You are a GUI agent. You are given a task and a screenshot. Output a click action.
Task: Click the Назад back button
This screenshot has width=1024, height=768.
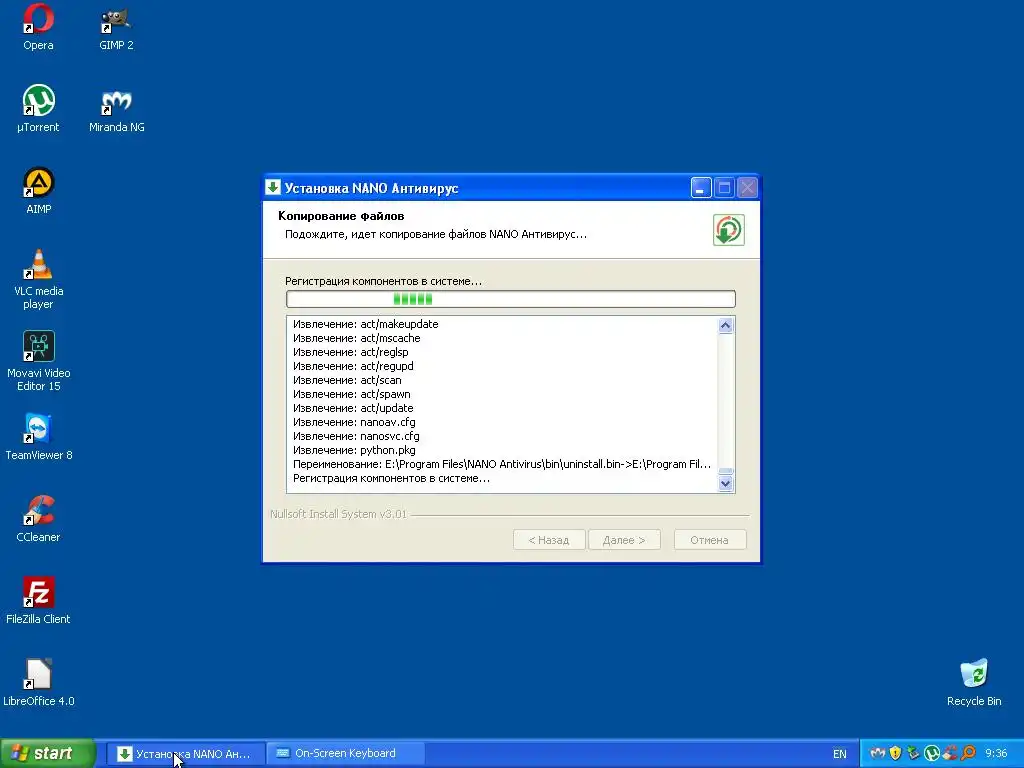pos(549,540)
